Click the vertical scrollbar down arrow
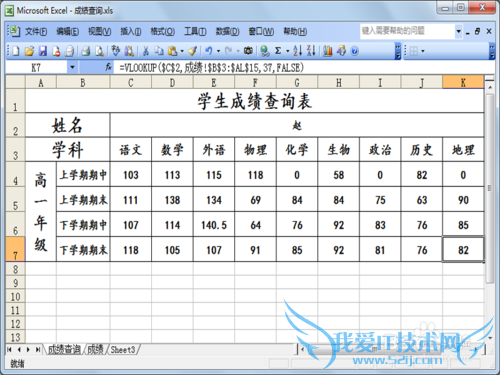 (x=490, y=338)
